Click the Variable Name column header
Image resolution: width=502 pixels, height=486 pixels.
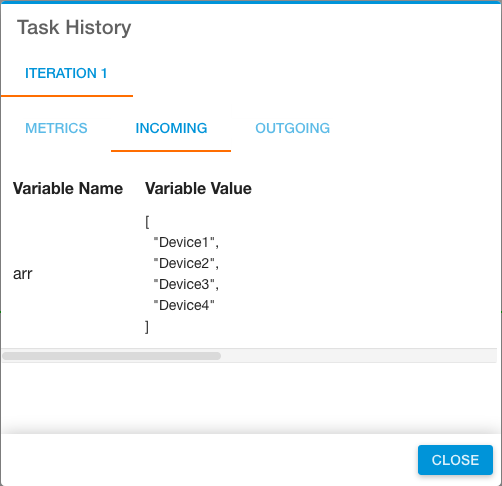68,189
